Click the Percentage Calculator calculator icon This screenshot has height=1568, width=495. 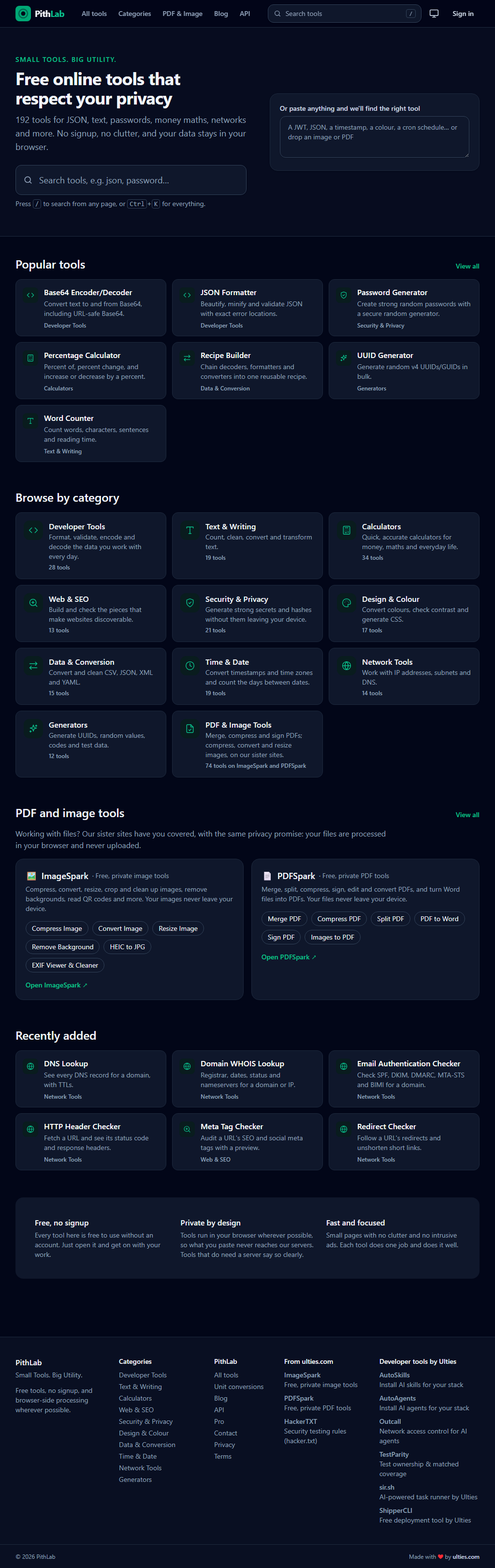30,358
